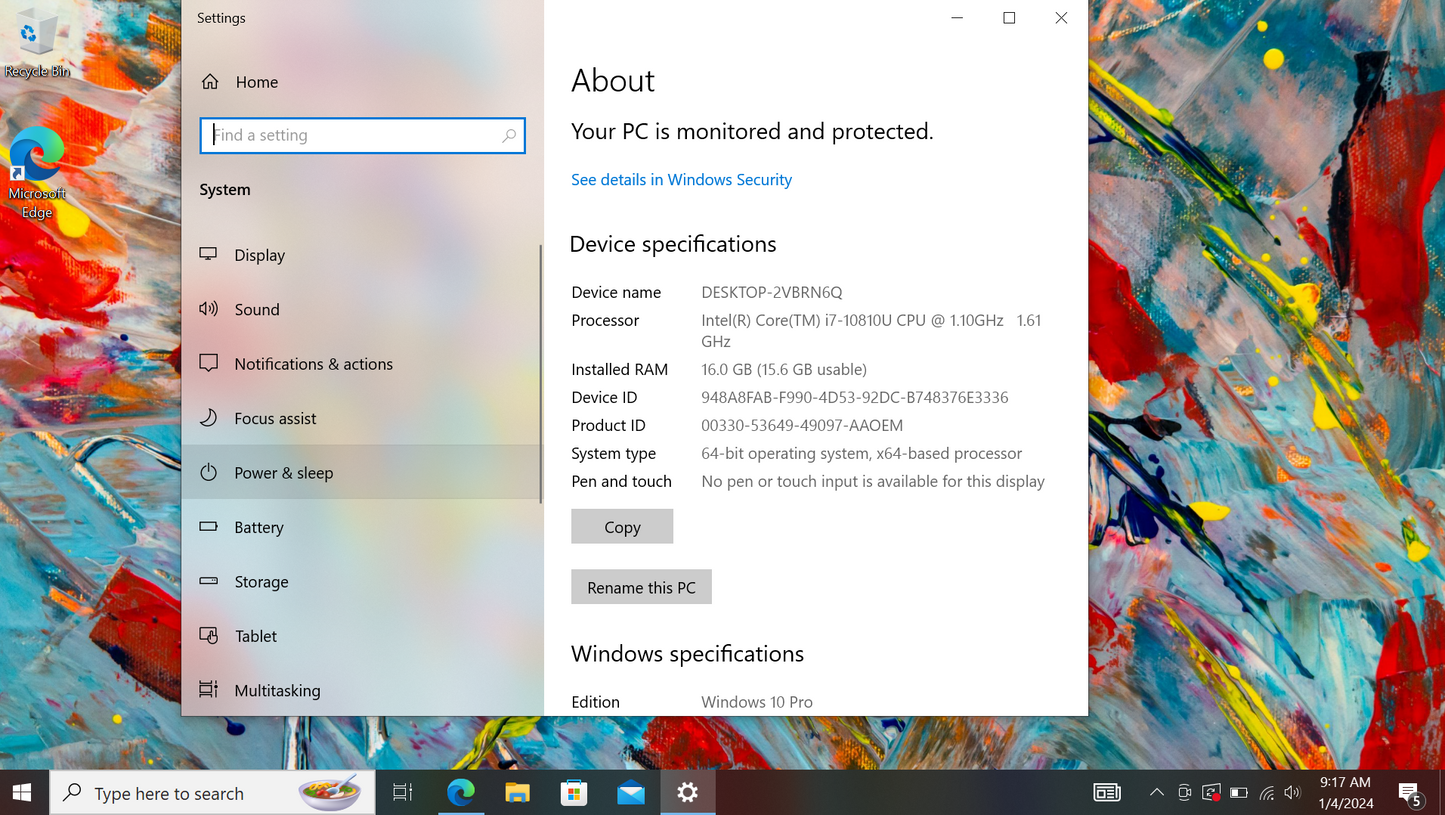Open the Mail app from the taskbar
Image resolution: width=1445 pixels, height=815 pixels.
point(631,792)
